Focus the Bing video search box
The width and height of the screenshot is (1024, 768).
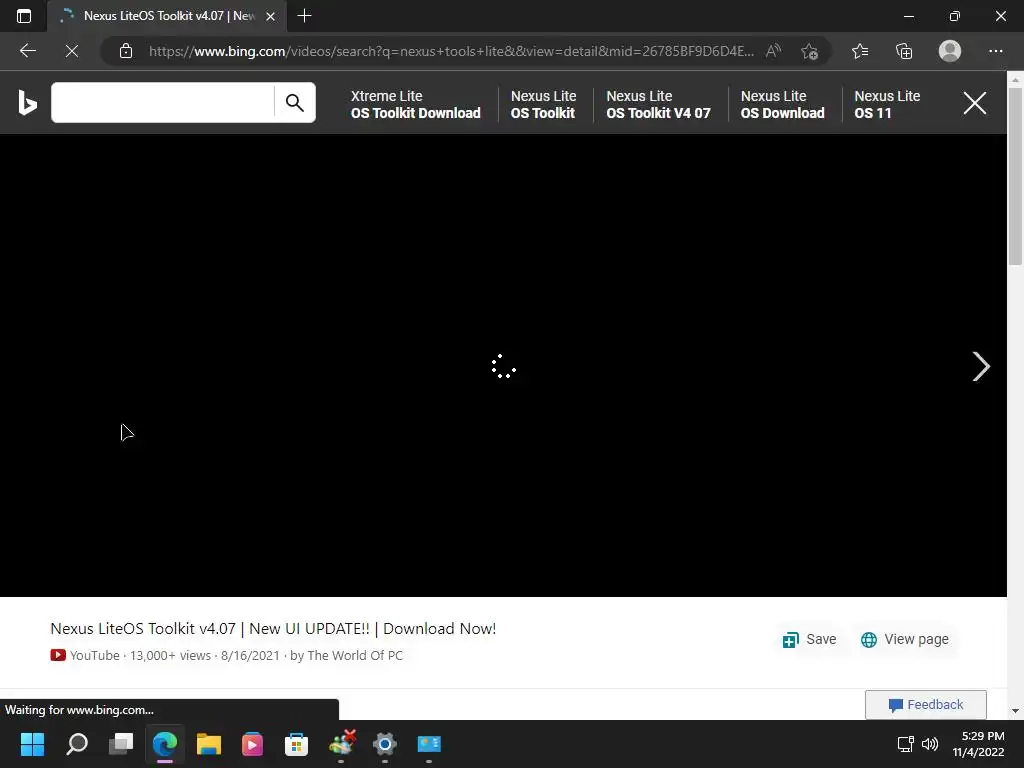pyautogui.click(x=163, y=103)
